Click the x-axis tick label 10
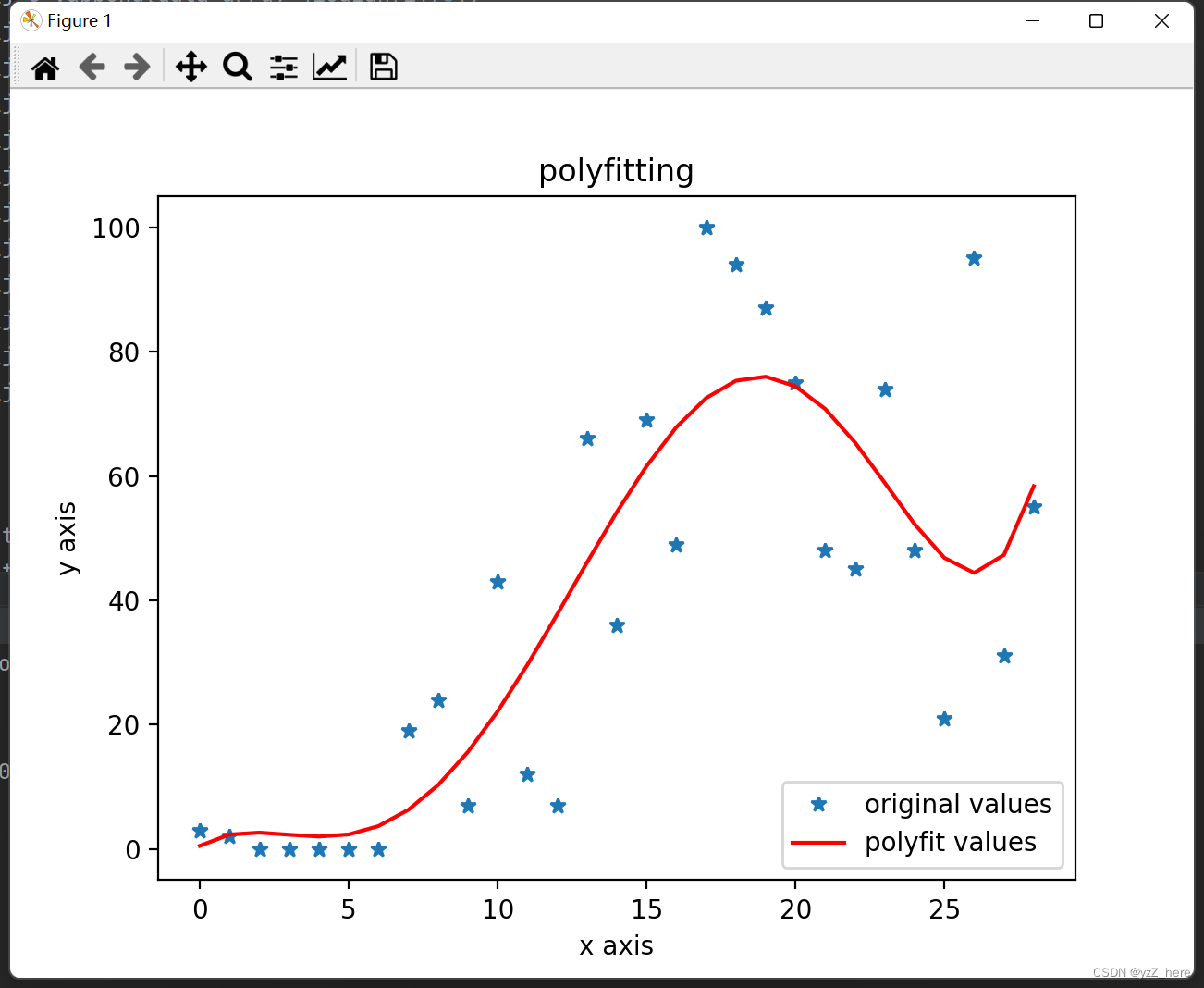The width and height of the screenshot is (1204, 988). pos(498,909)
